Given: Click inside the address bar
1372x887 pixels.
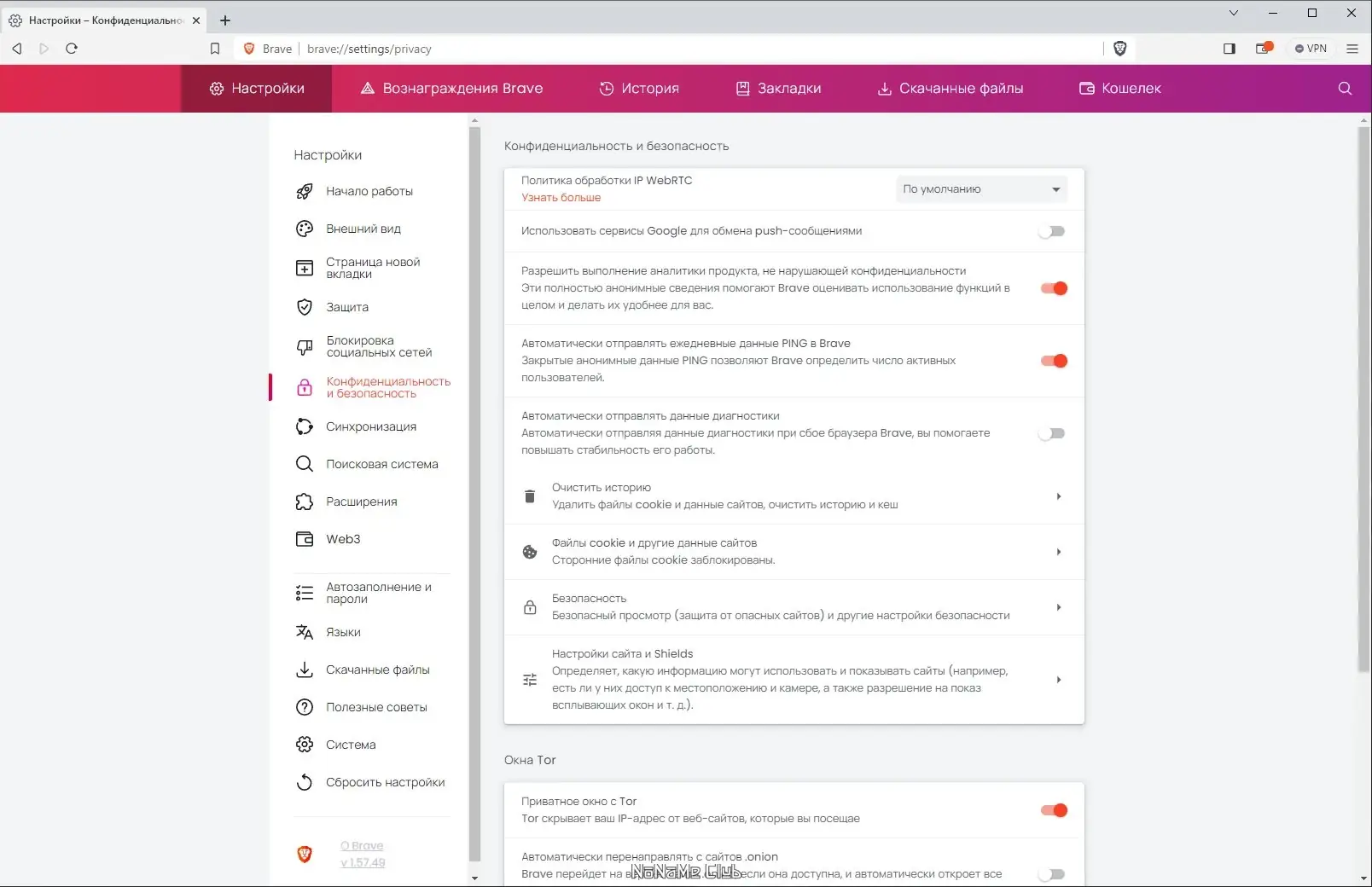Looking at the screenshot, I should [x=597, y=49].
